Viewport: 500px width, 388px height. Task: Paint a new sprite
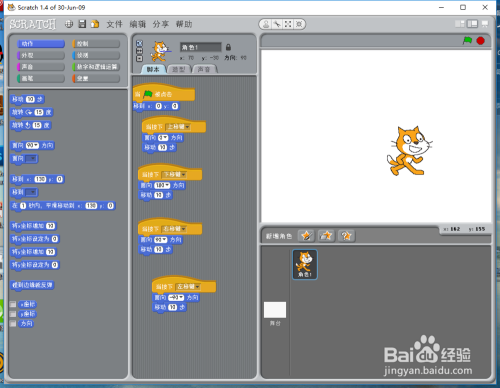point(306,236)
